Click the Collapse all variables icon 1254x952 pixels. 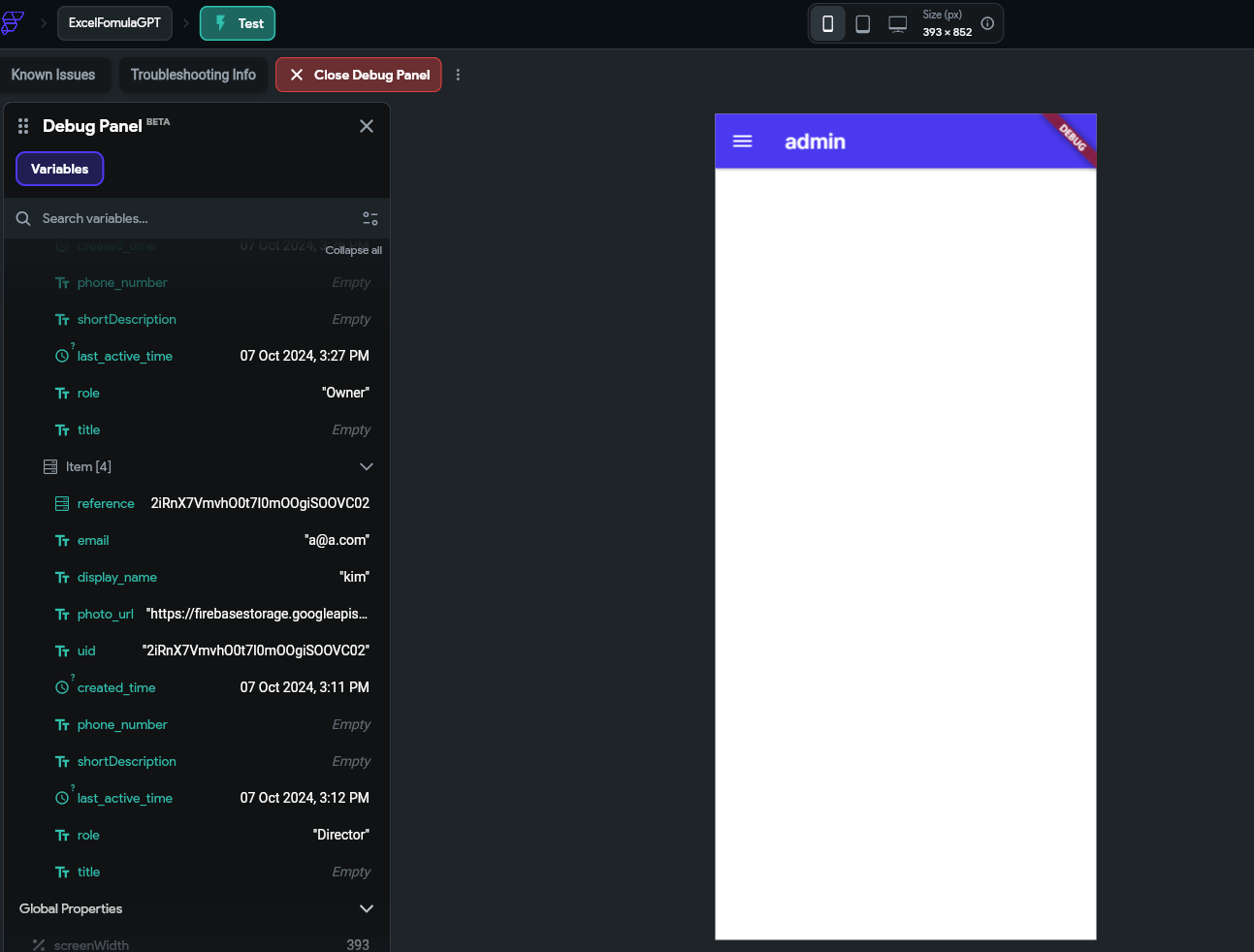tap(370, 218)
